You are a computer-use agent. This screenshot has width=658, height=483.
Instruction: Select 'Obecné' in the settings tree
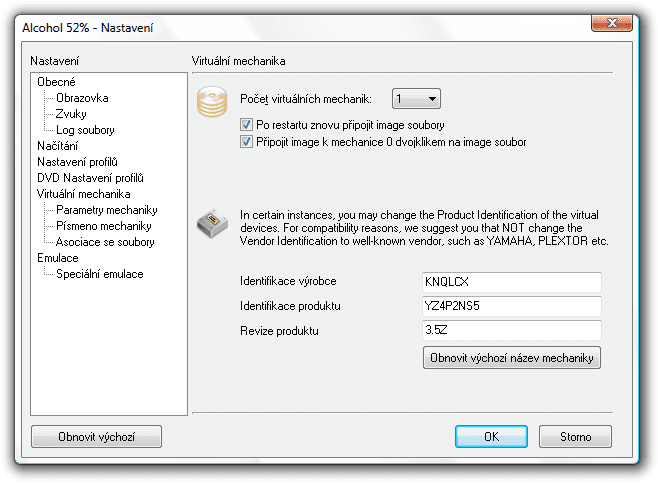[57, 82]
